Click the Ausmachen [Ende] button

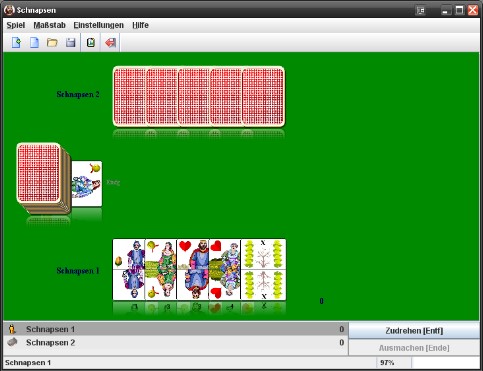(414, 348)
